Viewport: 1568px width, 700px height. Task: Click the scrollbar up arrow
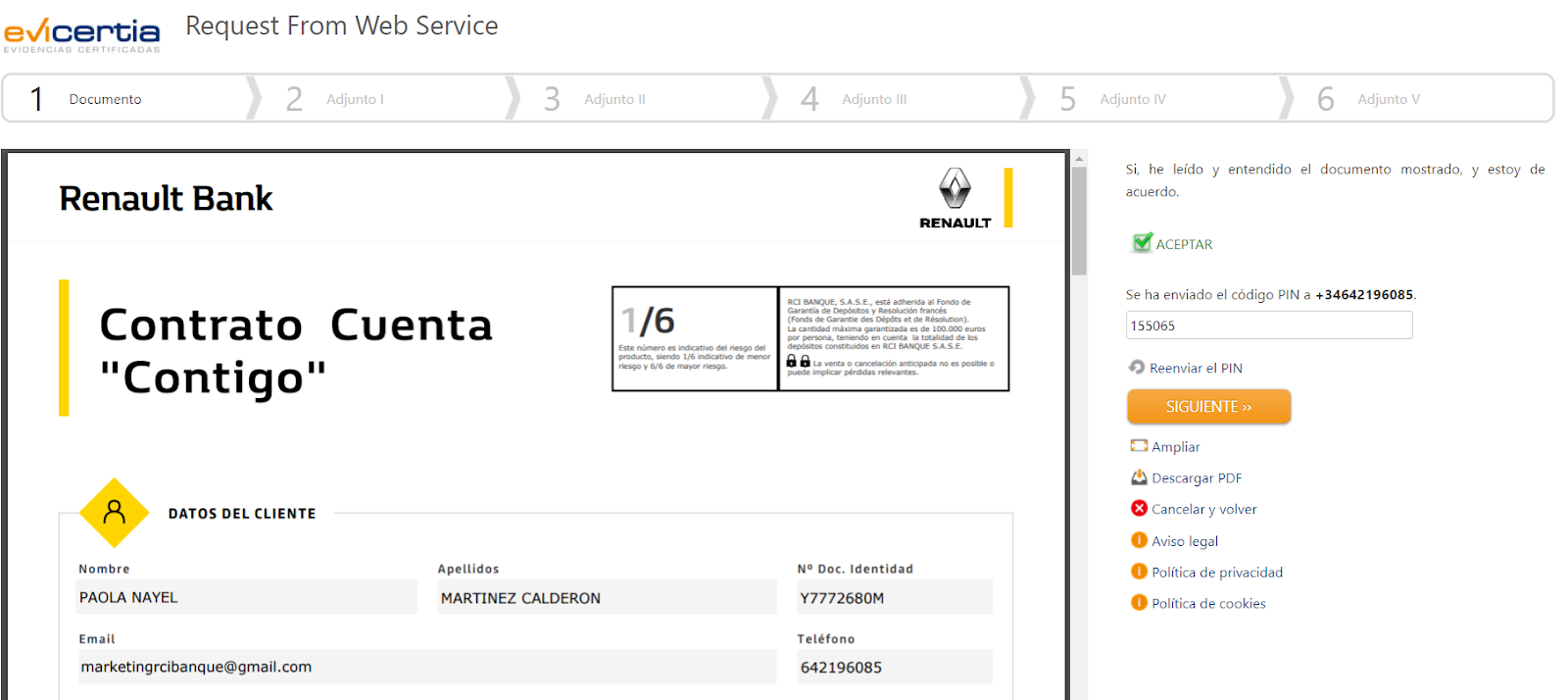coord(1079,158)
